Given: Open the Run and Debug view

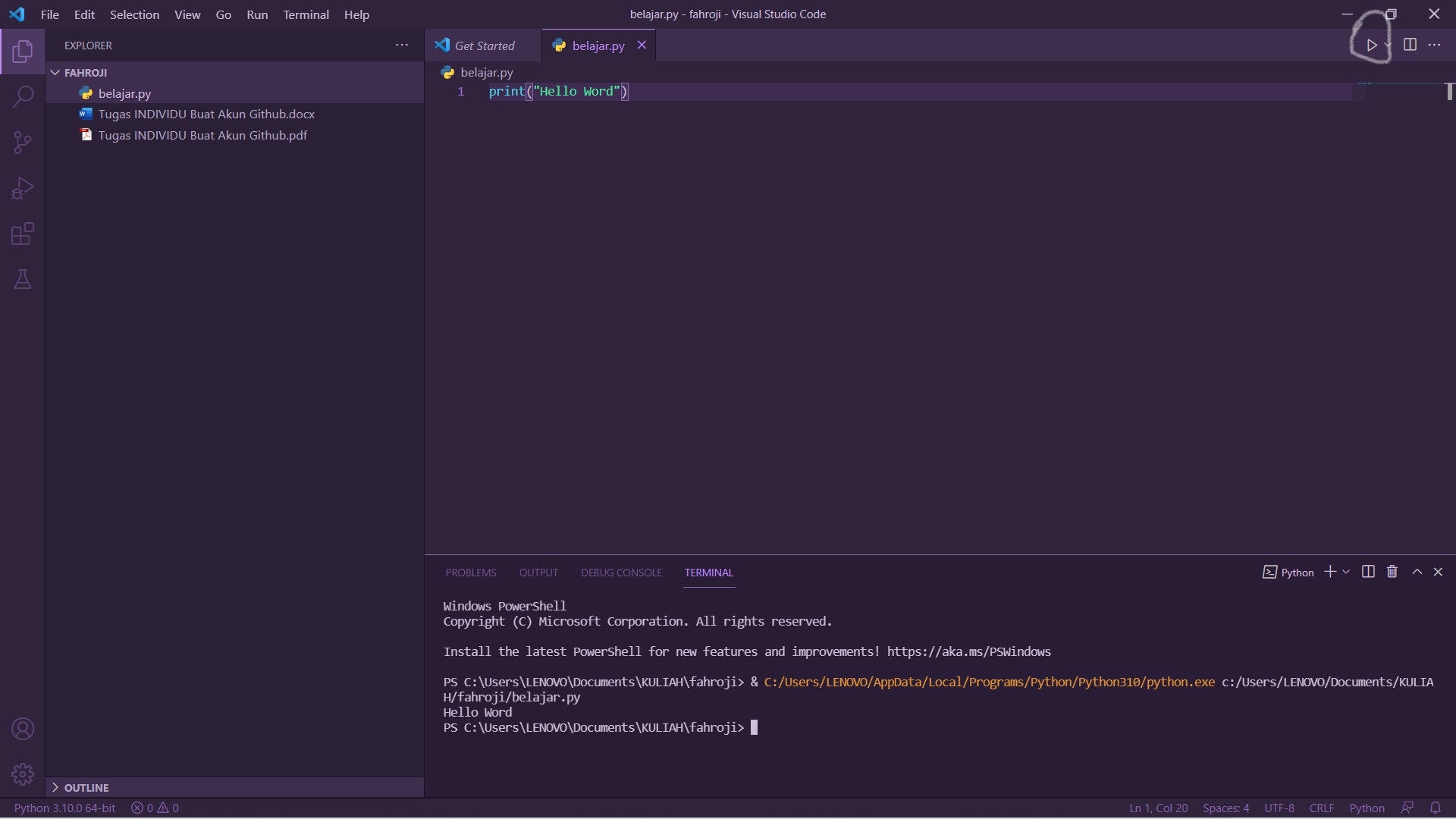Looking at the screenshot, I should click(x=22, y=188).
